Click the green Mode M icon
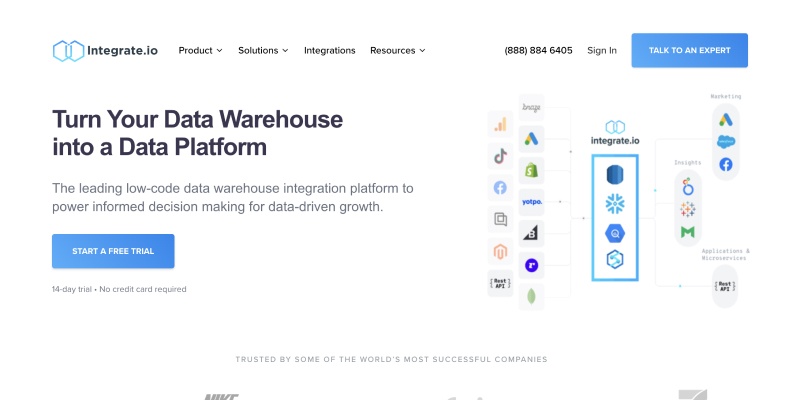The image size is (800, 400). coord(688,232)
